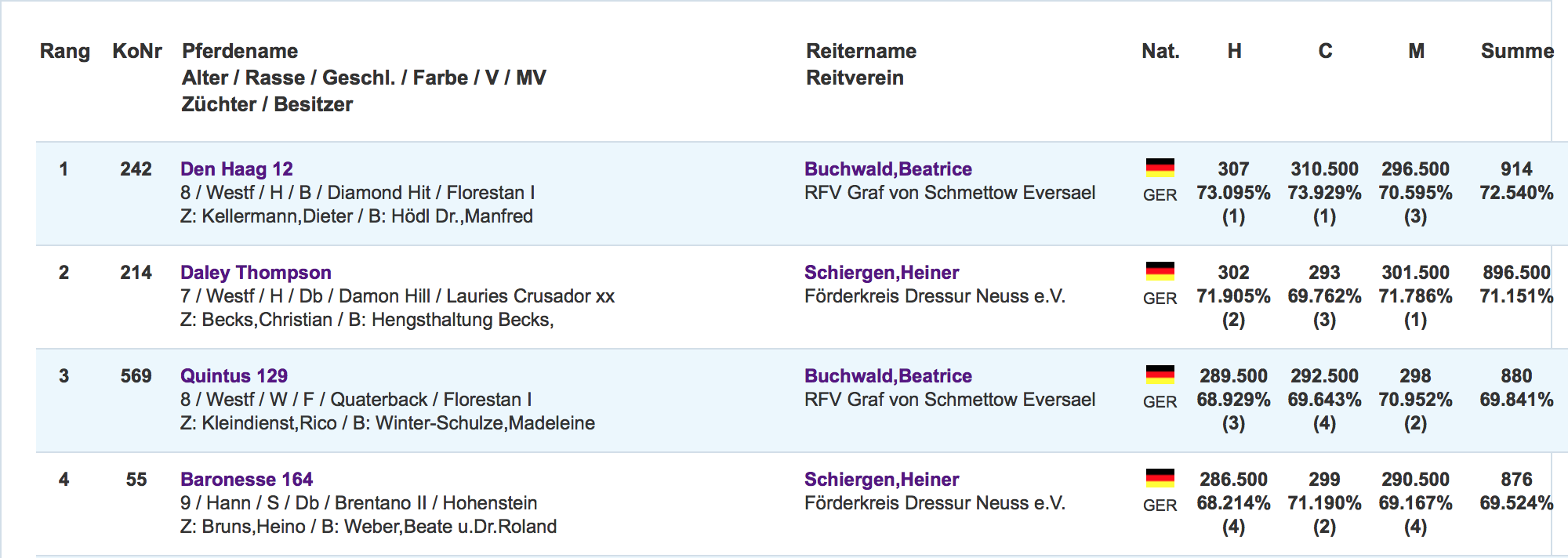Open the Quintus 129 horse page

point(234,376)
